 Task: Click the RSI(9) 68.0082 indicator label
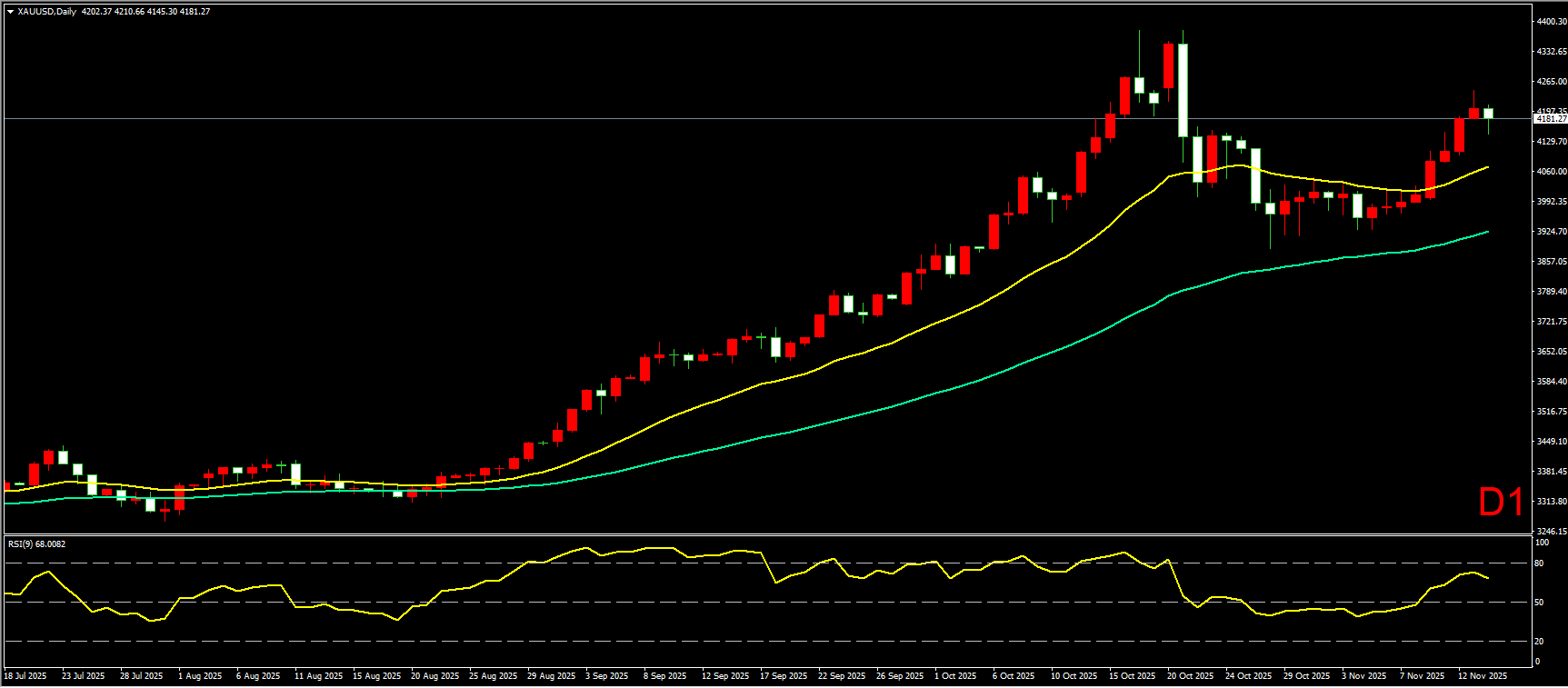[36, 543]
